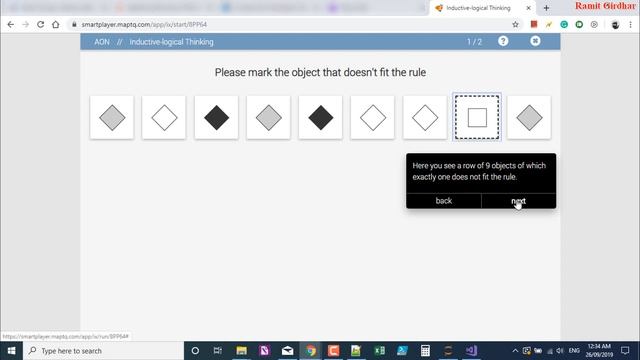Click next in the tutorial tooltip
The width and height of the screenshot is (640, 360).
[x=518, y=201]
